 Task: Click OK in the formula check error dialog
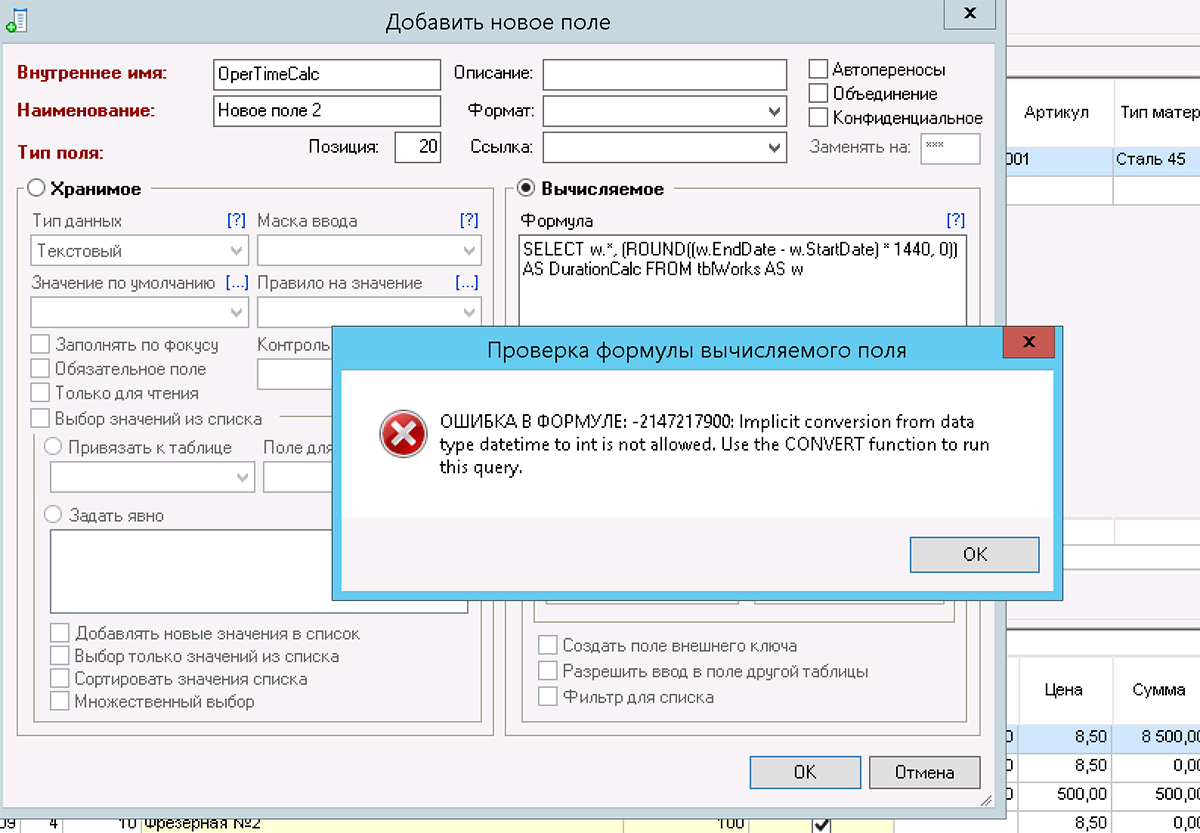pos(974,554)
